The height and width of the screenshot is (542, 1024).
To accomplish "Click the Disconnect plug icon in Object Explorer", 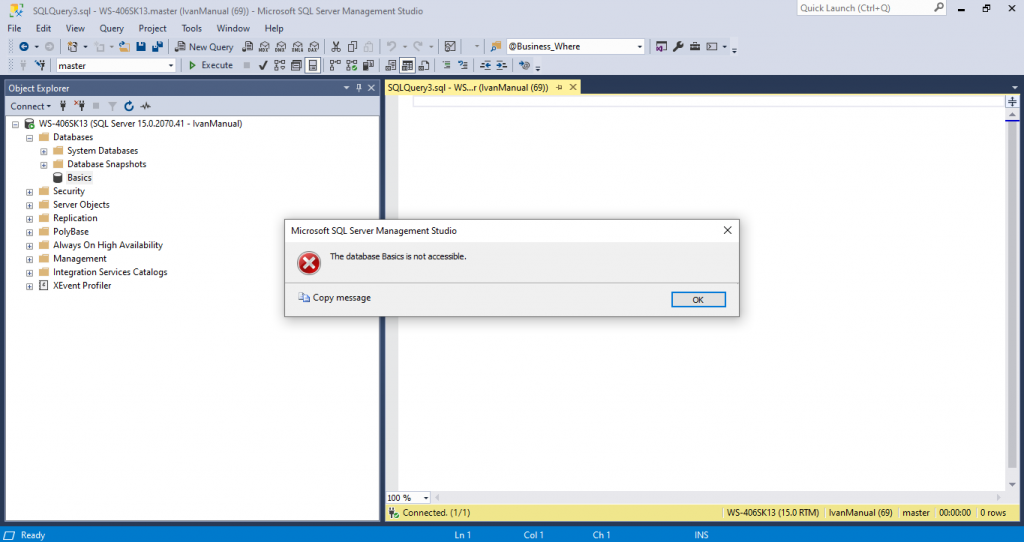I will click(x=79, y=106).
